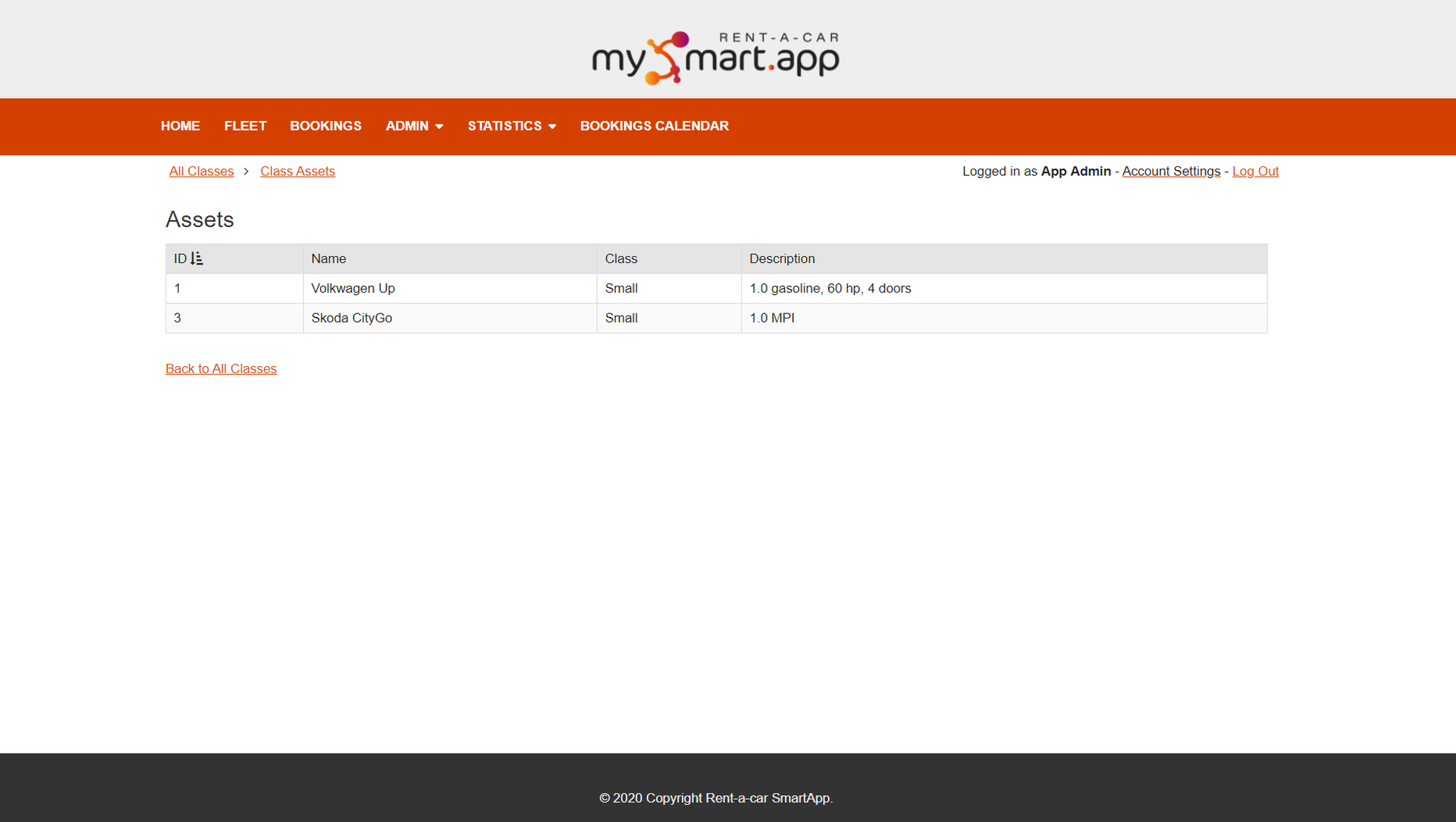This screenshot has height=822, width=1456.
Task: Expand the STATISTICS menu
Action: pyautogui.click(x=504, y=126)
